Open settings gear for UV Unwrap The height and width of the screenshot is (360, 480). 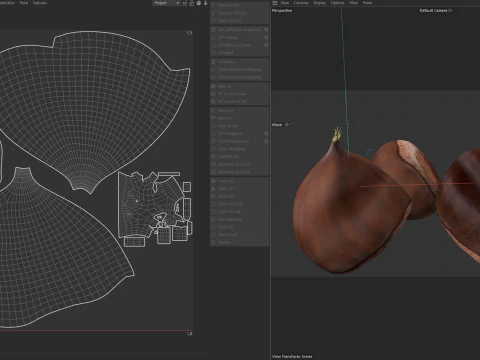click(266, 37)
